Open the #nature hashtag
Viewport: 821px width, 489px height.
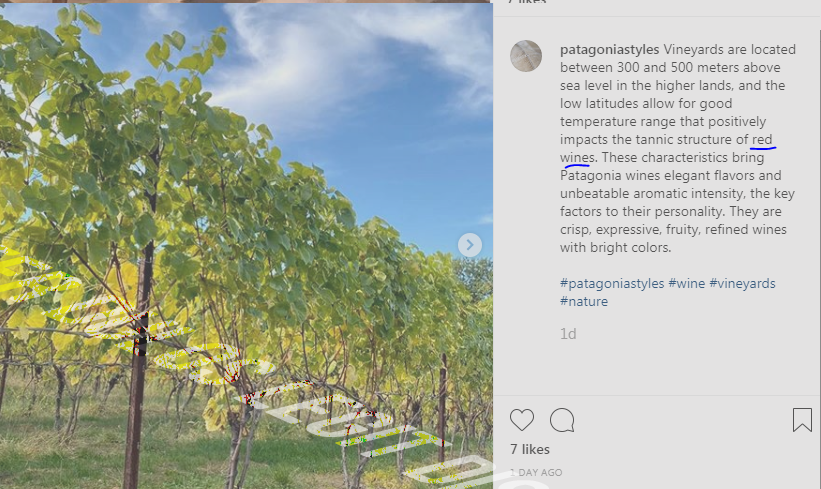tap(584, 302)
